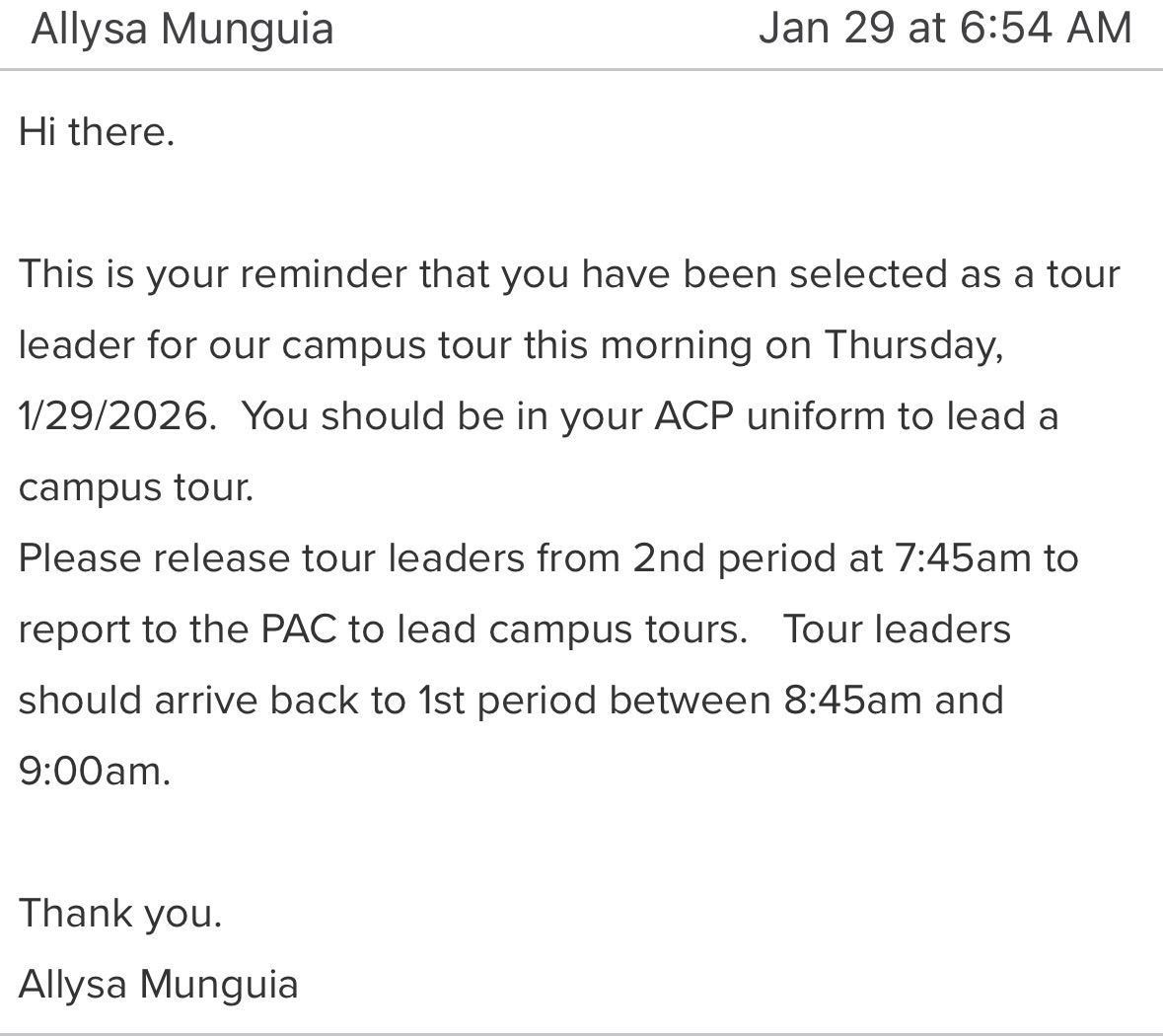This screenshot has height=1036, width=1163.
Task: Click the word ACP before uniform
Action: point(694,415)
